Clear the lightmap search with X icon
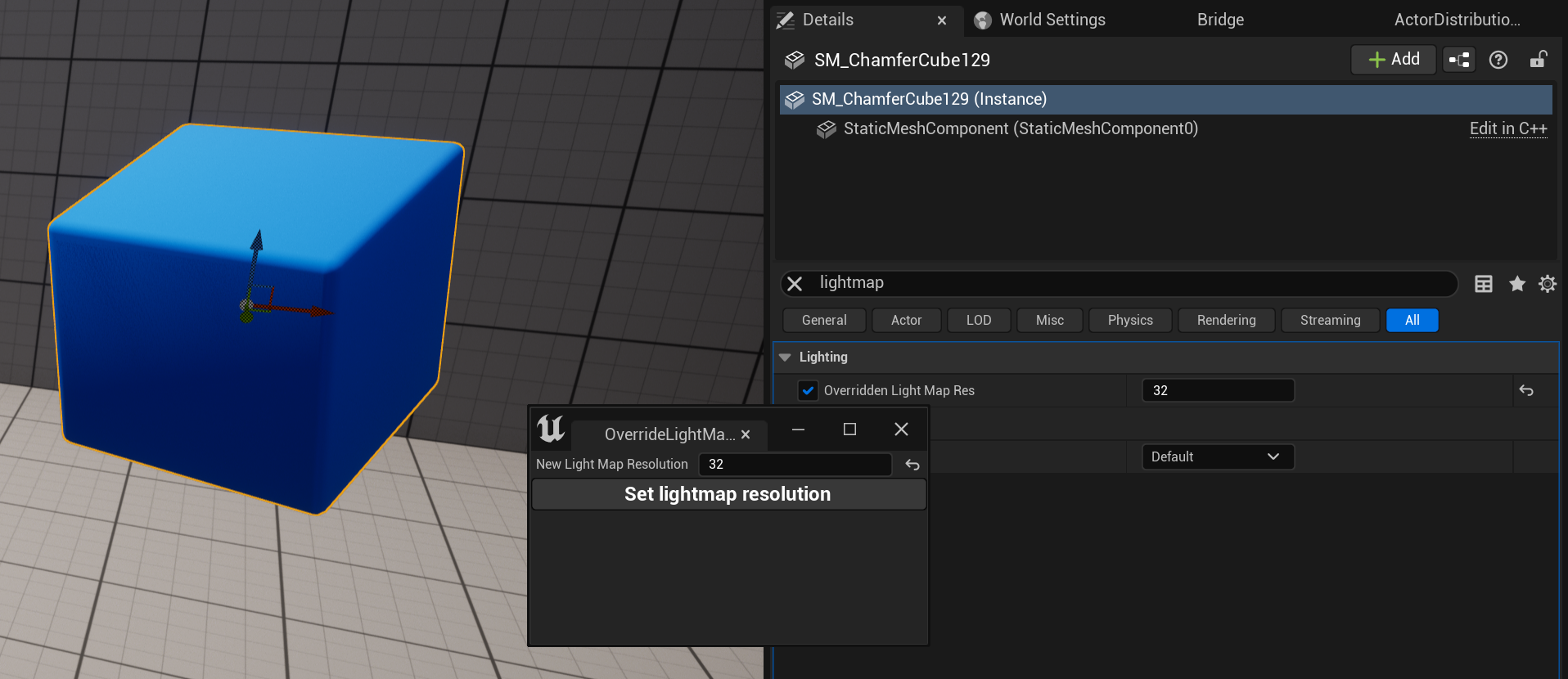 click(795, 283)
